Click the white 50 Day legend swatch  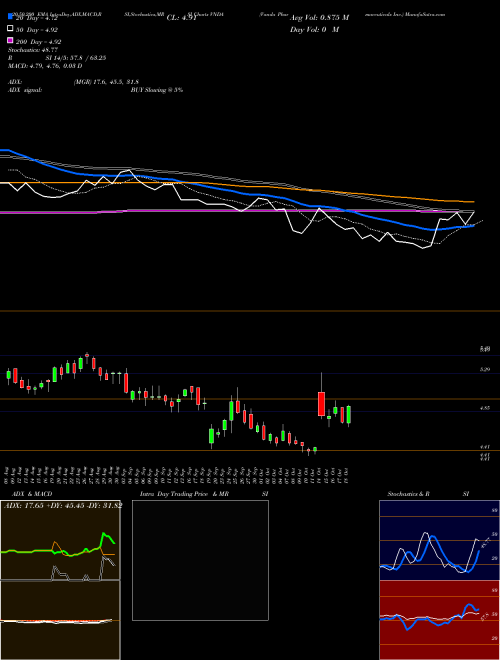click(x=10, y=29)
